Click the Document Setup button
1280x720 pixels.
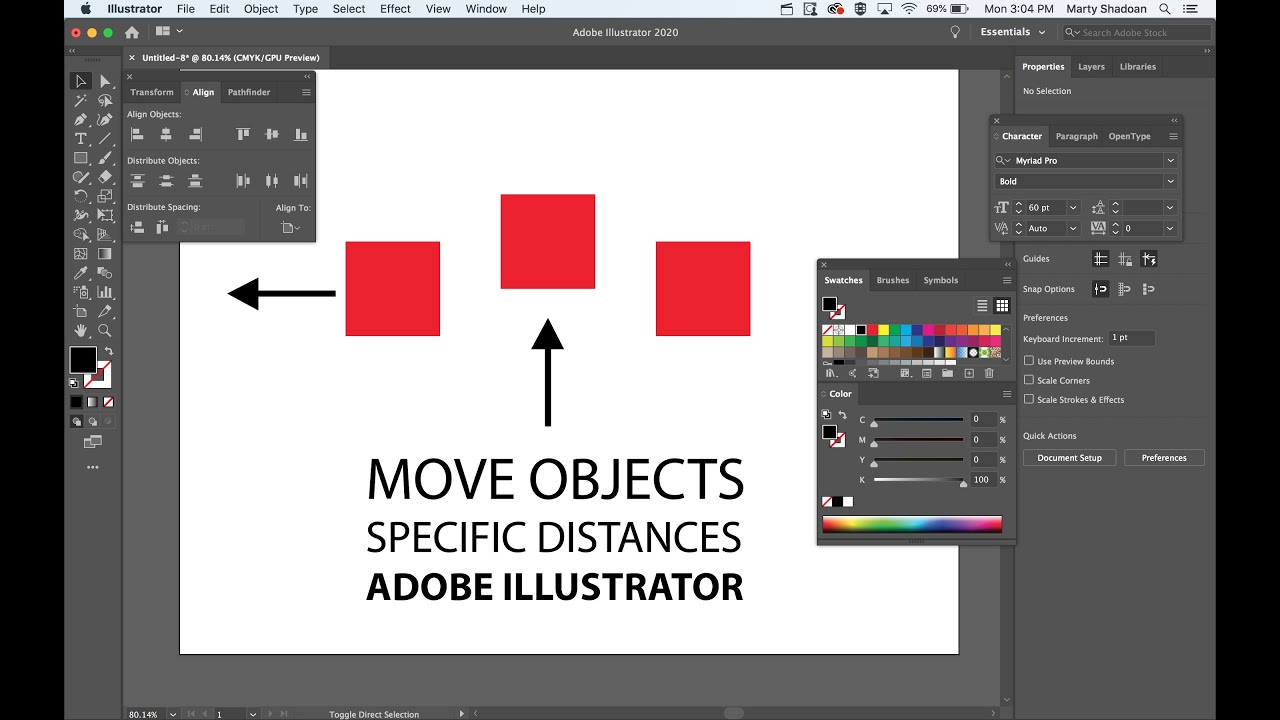tap(1069, 458)
